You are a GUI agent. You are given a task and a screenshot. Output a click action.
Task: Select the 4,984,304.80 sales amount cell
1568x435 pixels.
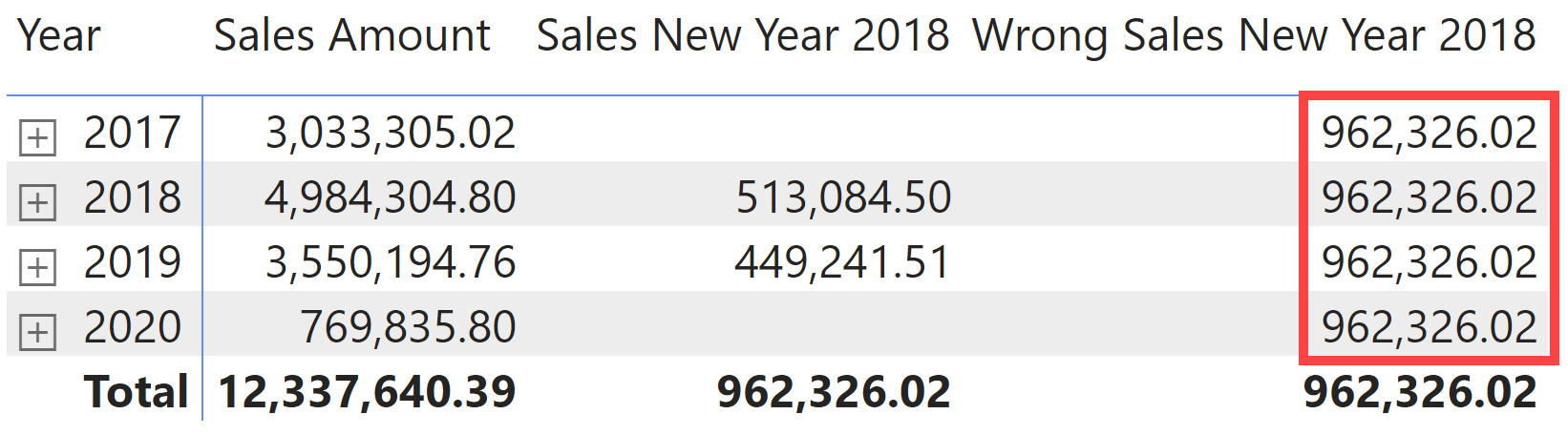click(391, 197)
